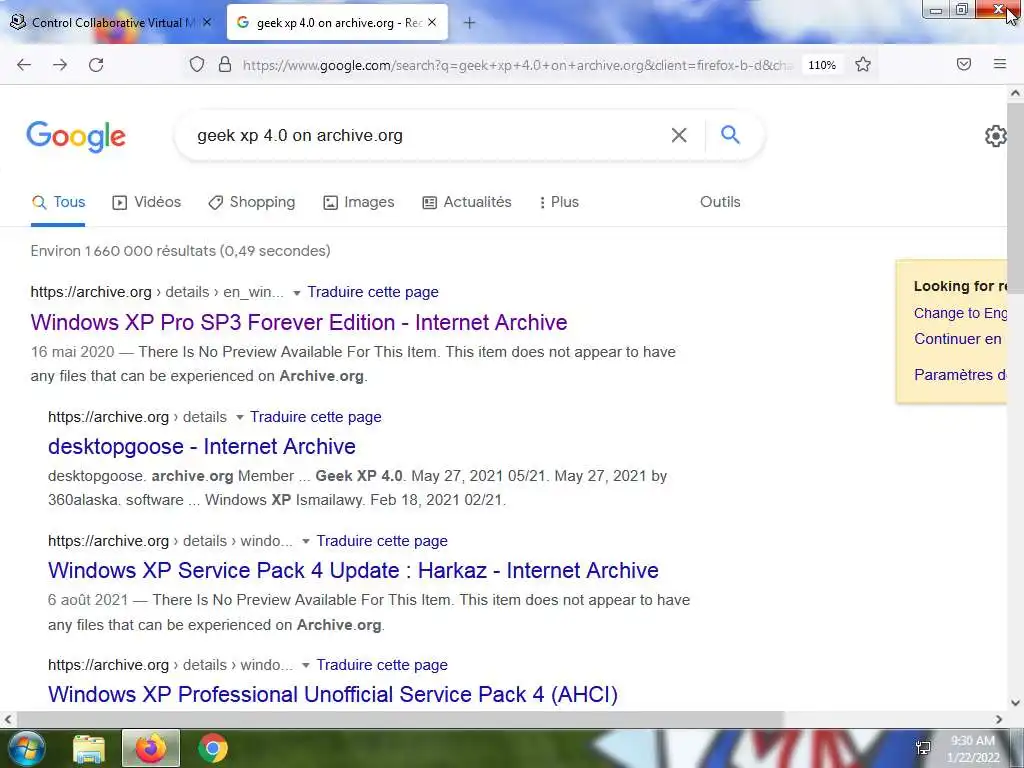Click the Google logo

click(x=76, y=136)
